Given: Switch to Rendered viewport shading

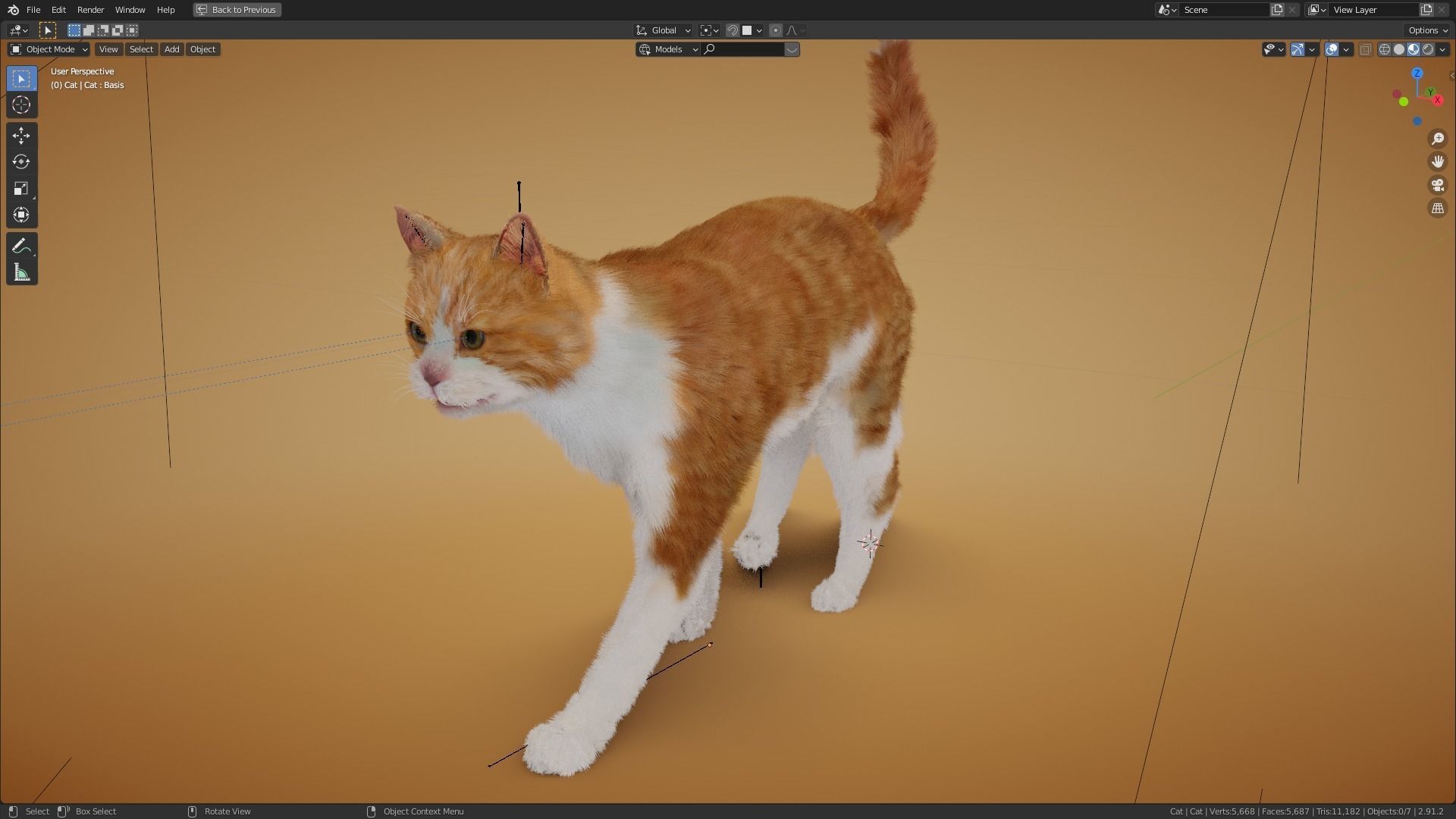Looking at the screenshot, I should (x=1428, y=49).
